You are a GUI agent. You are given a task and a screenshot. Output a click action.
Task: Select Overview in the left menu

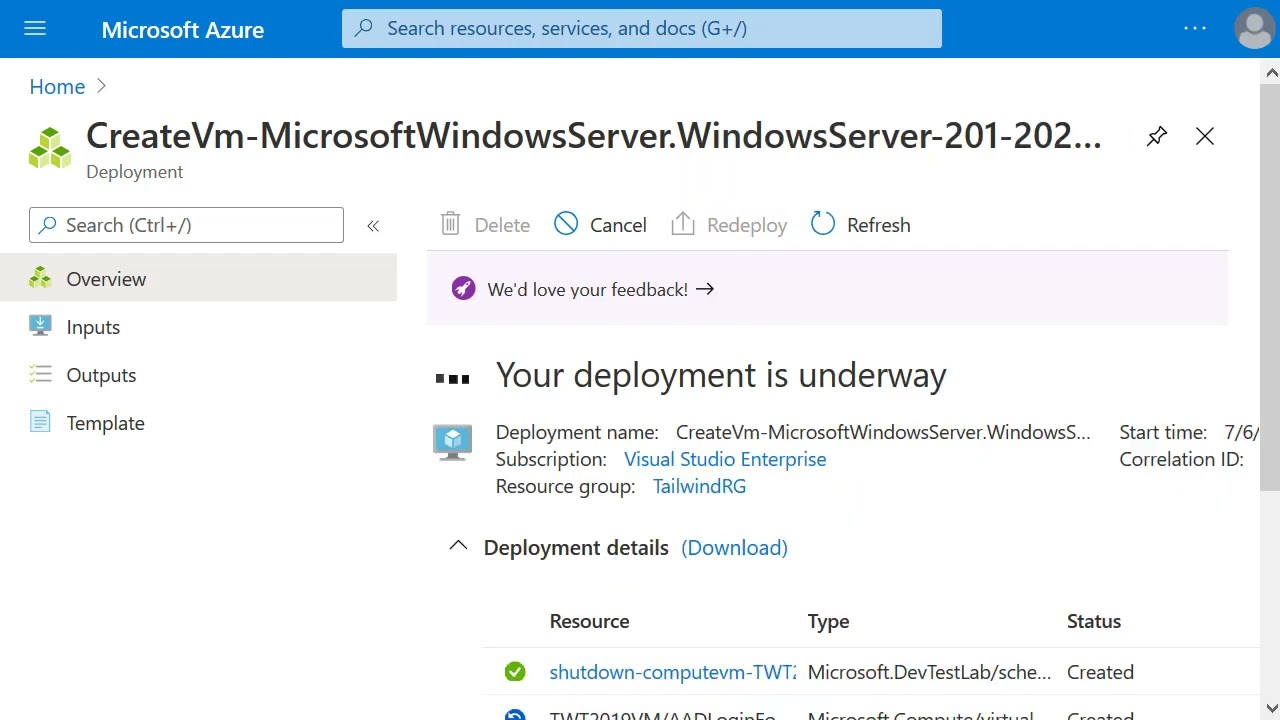[198, 279]
